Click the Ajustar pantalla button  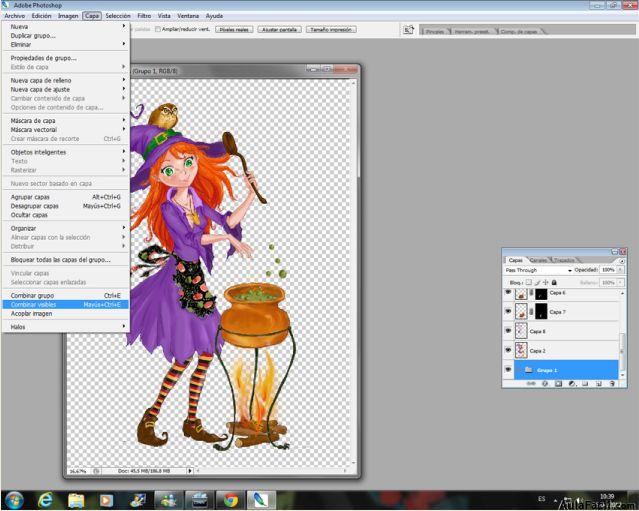(x=280, y=29)
